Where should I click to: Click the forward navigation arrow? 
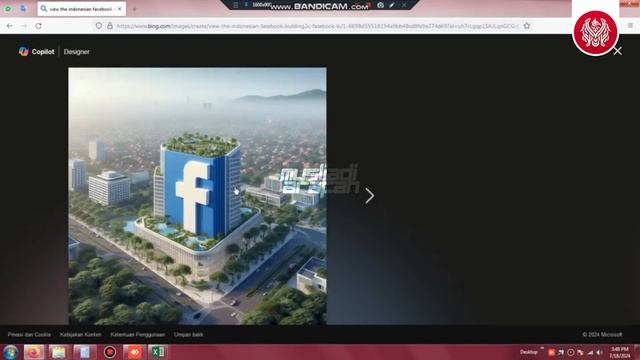point(24,26)
